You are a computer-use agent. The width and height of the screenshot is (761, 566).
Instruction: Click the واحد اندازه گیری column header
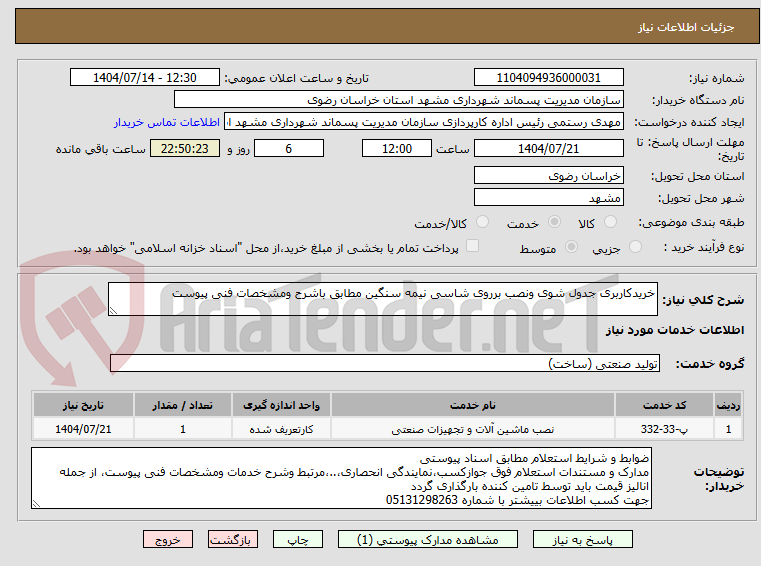pyautogui.click(x=281, y=405)
